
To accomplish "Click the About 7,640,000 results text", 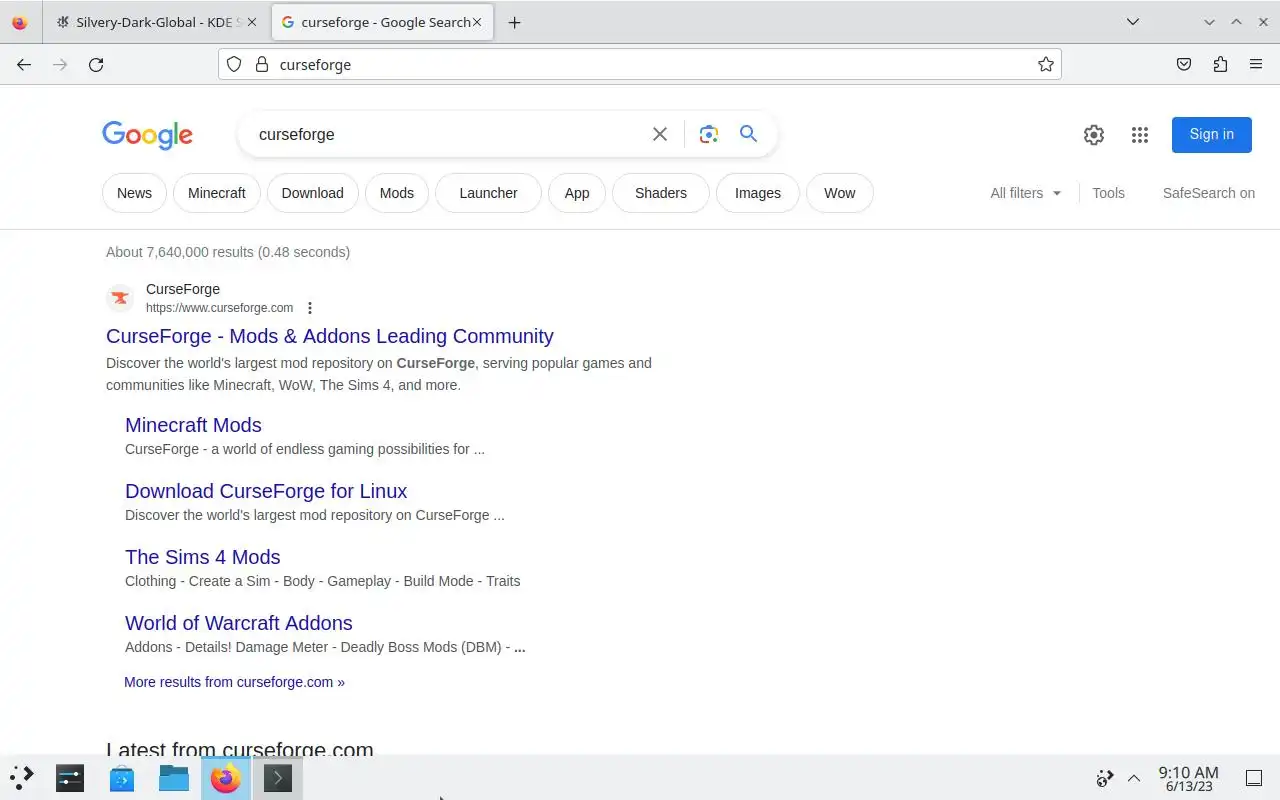I will 228,252.
